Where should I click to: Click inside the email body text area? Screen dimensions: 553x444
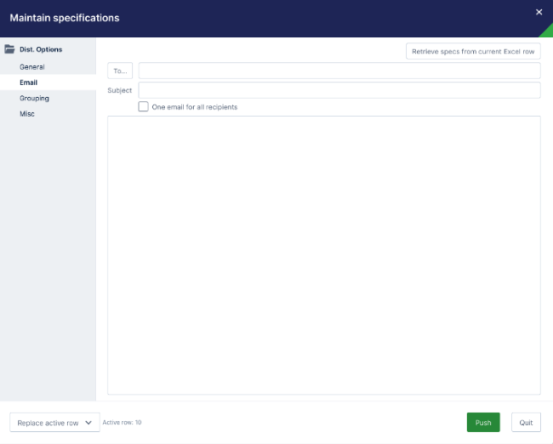[x=324, y=255]
